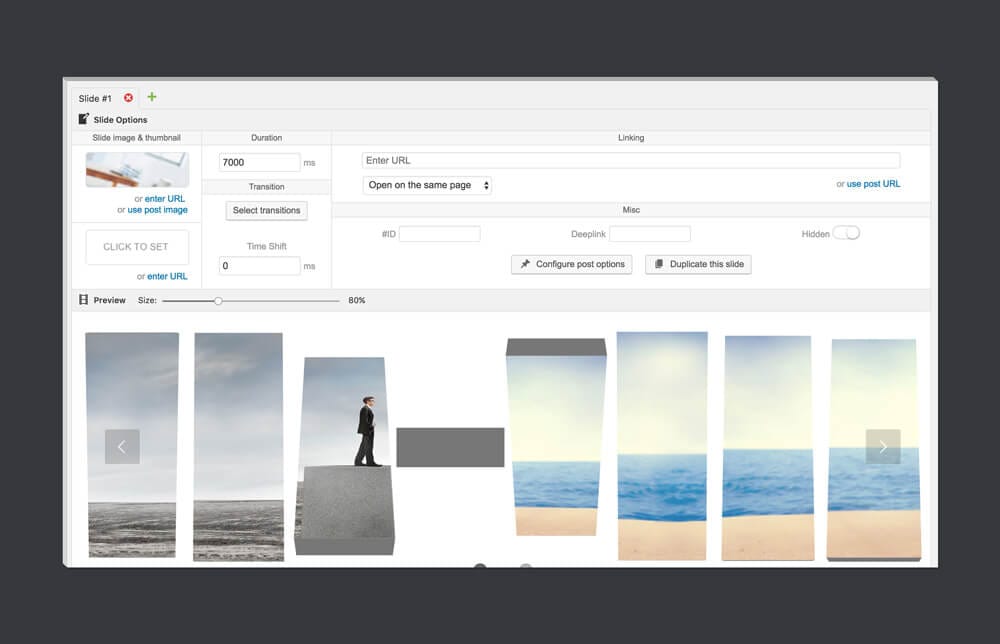
Task: Go to previous slide with left arrow
Action: point(122,447)
